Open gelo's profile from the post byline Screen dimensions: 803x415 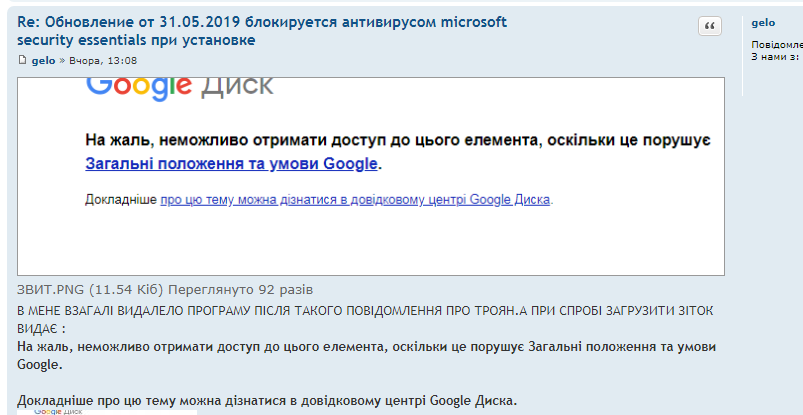tap(43, 61)
